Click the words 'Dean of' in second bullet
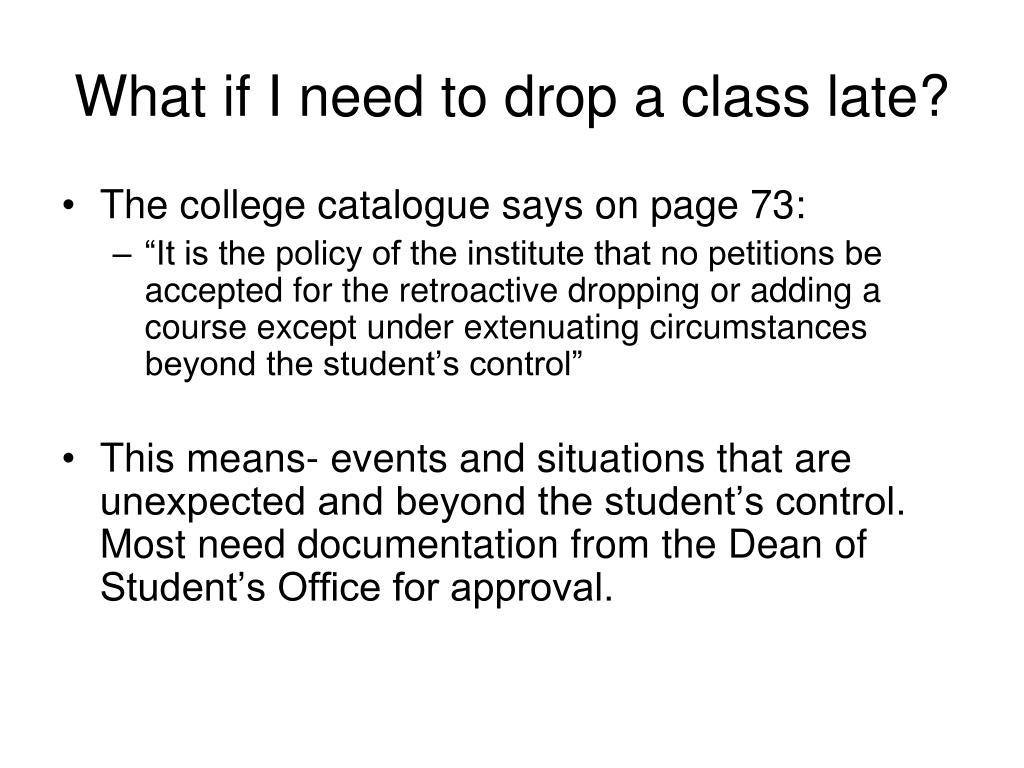Viewport: 1024px width, 768px height. [797, 544]
